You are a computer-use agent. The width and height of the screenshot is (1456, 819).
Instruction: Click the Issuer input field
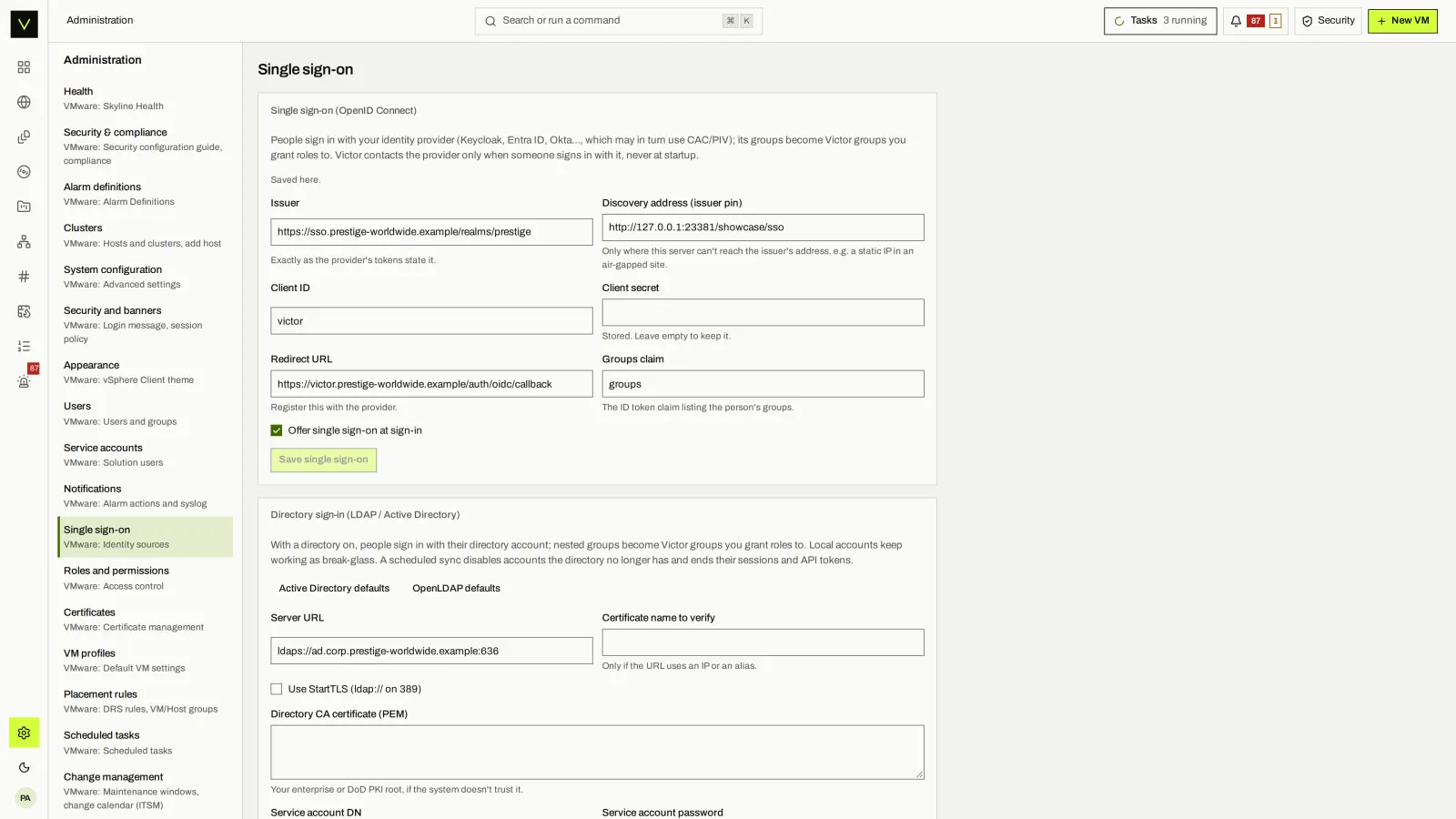point(431,232)
